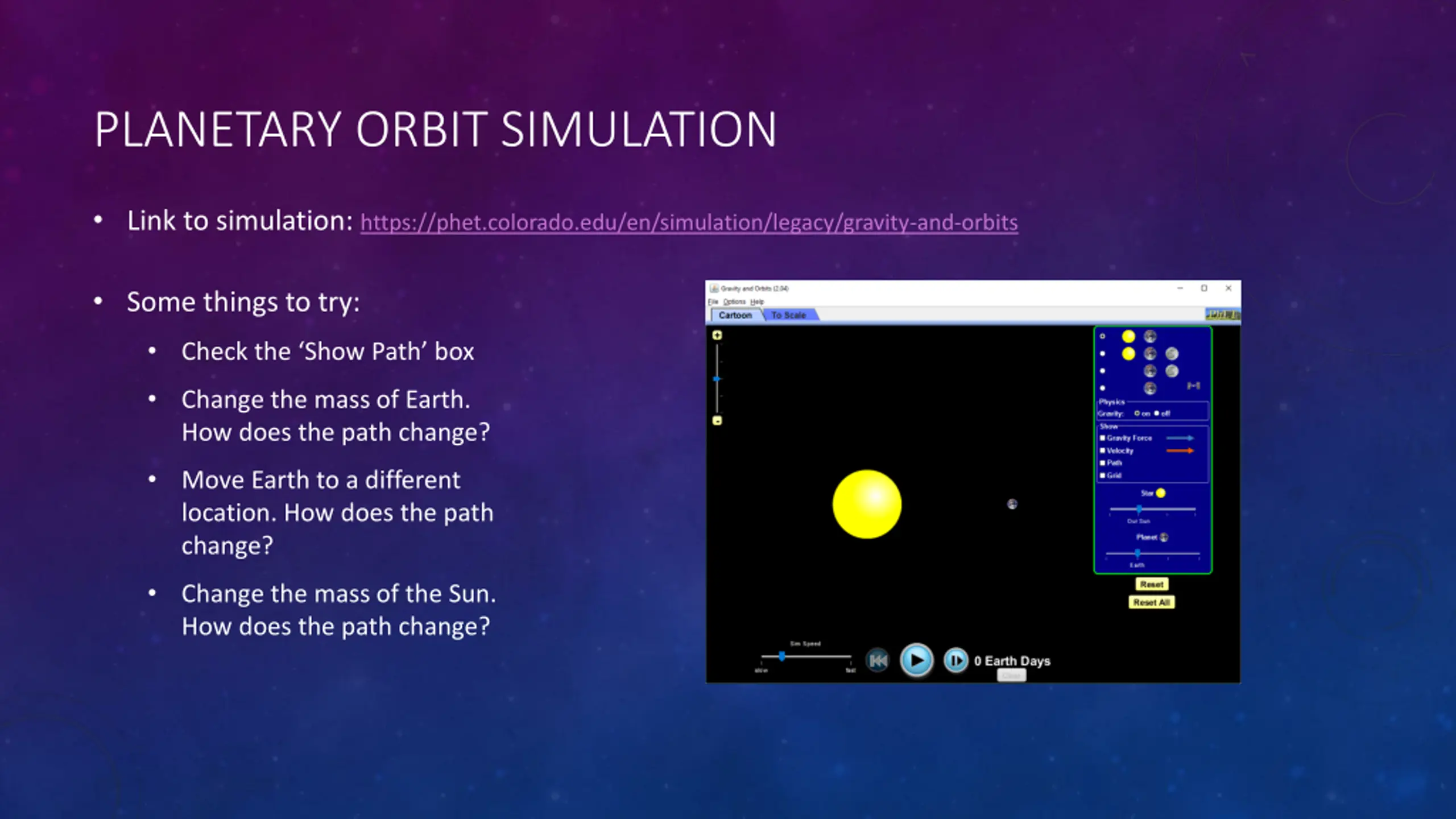Open the phet.colorado.edu simulation link
Image resolution: width=1456 pixels, height=819 pixels.
click(689, 222)
